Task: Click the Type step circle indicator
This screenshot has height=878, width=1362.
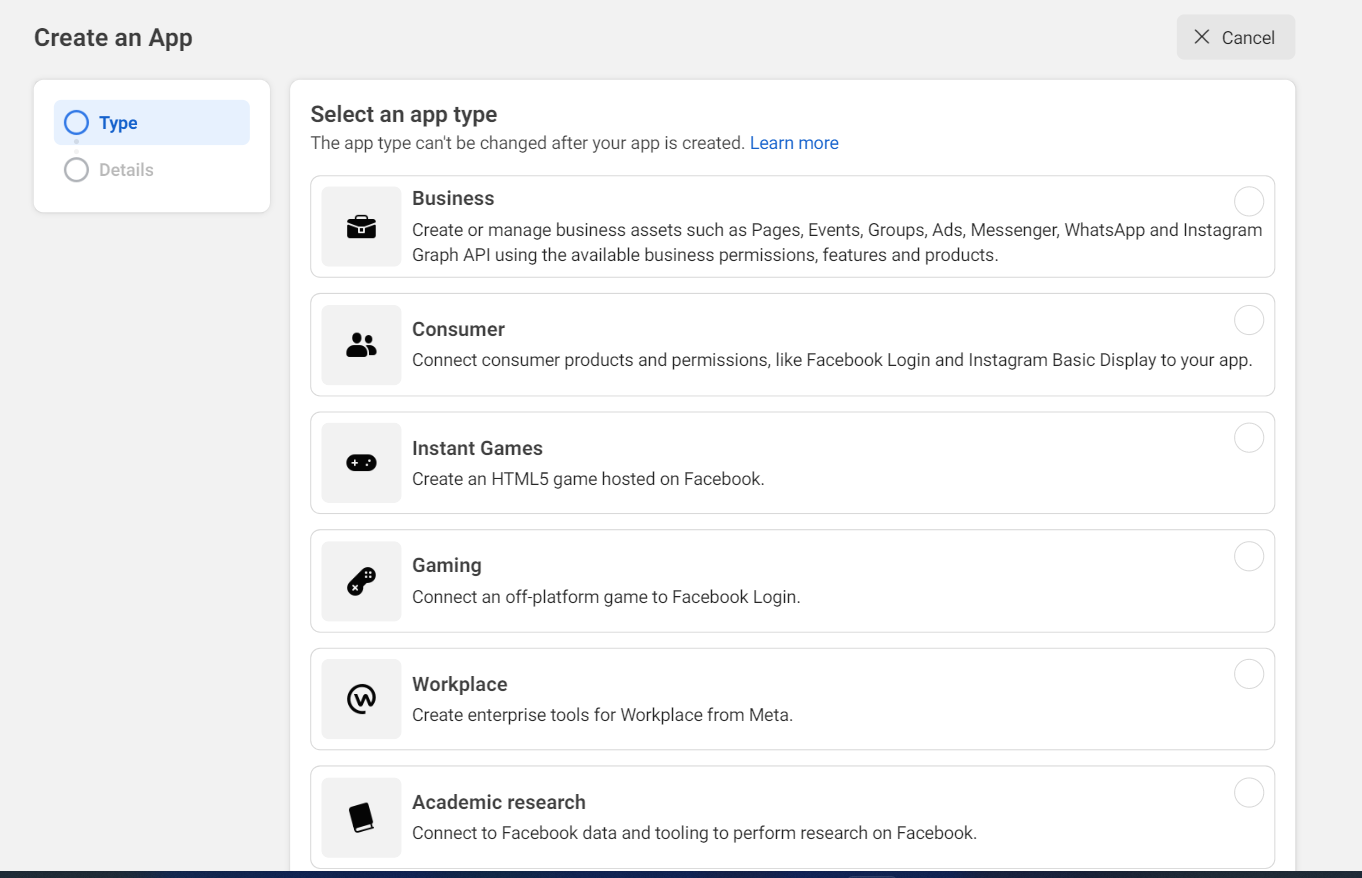Action: 76,123
